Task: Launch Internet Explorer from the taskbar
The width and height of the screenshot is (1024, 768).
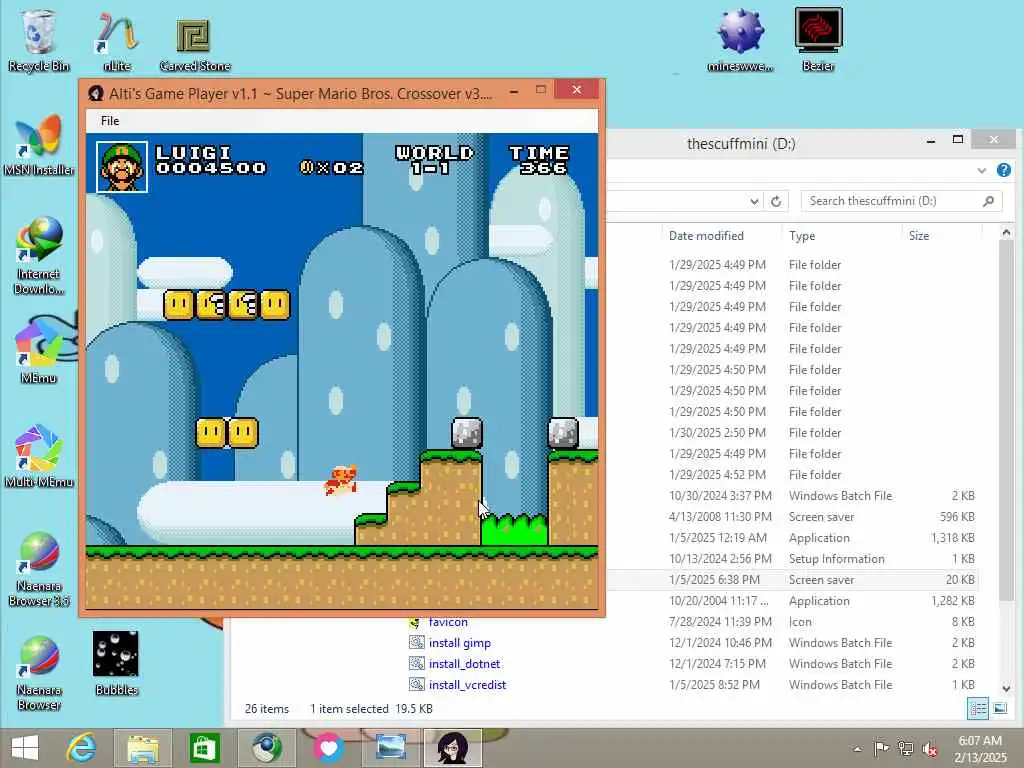Action: pyautogui.click(x=82, y=748)
